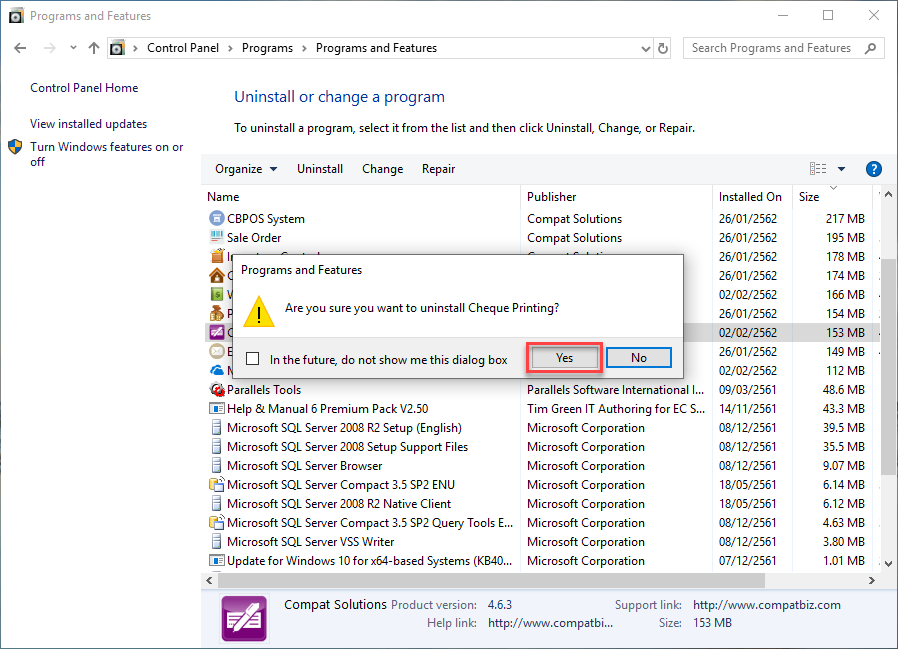Select the Microsoft SQL Server Browser row
The image size is (898, 649).
[x=542, y=465]
